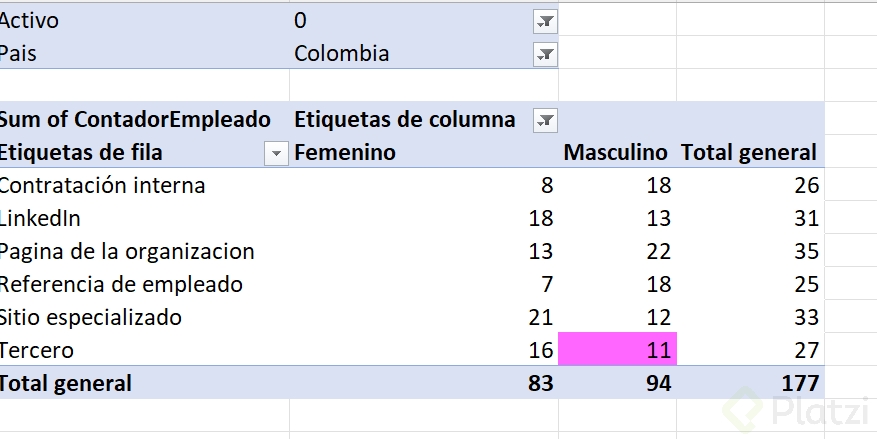Select the Pagina de la organizacion row
The width and height of the screenshot is (877, 439).
pos(127,251)
